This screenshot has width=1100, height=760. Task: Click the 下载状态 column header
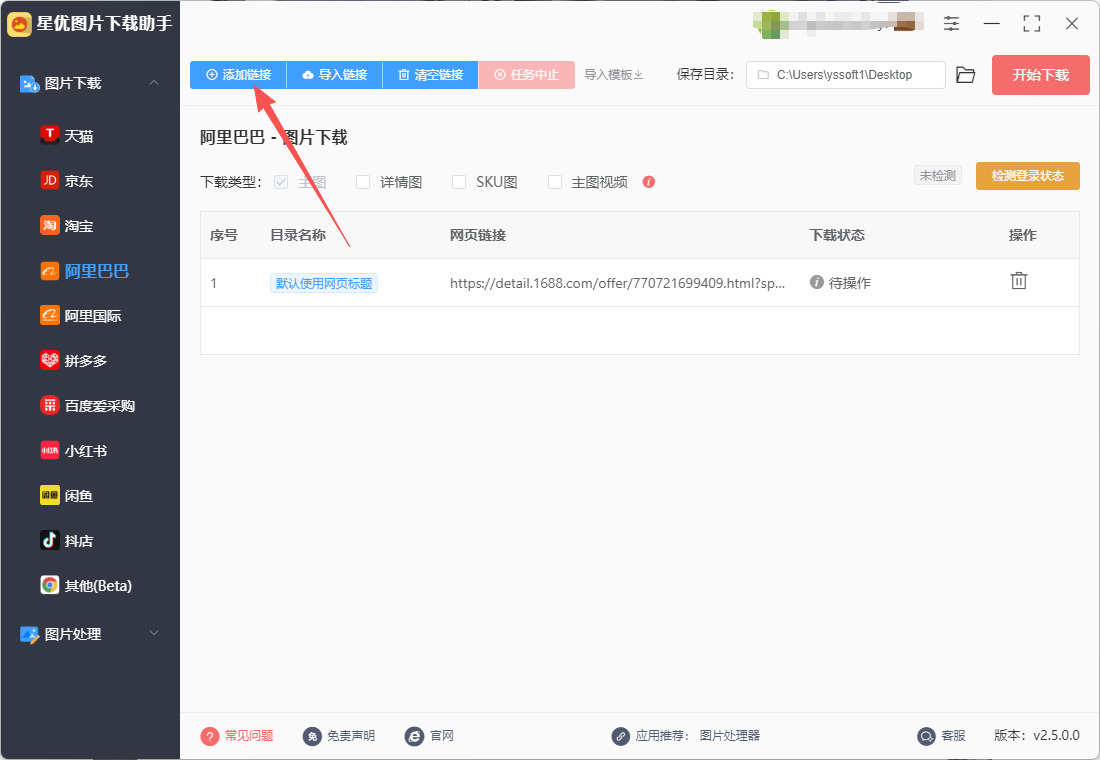coord(837,235)
